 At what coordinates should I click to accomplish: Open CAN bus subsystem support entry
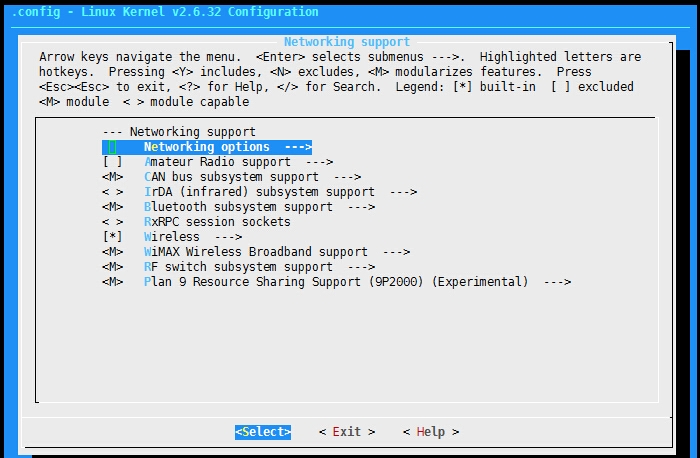pyautogui.click(x=231, y=177)
